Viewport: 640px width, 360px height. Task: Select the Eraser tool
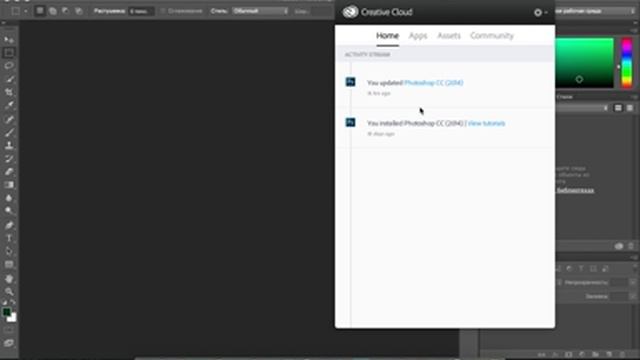[x=9, y=171]
